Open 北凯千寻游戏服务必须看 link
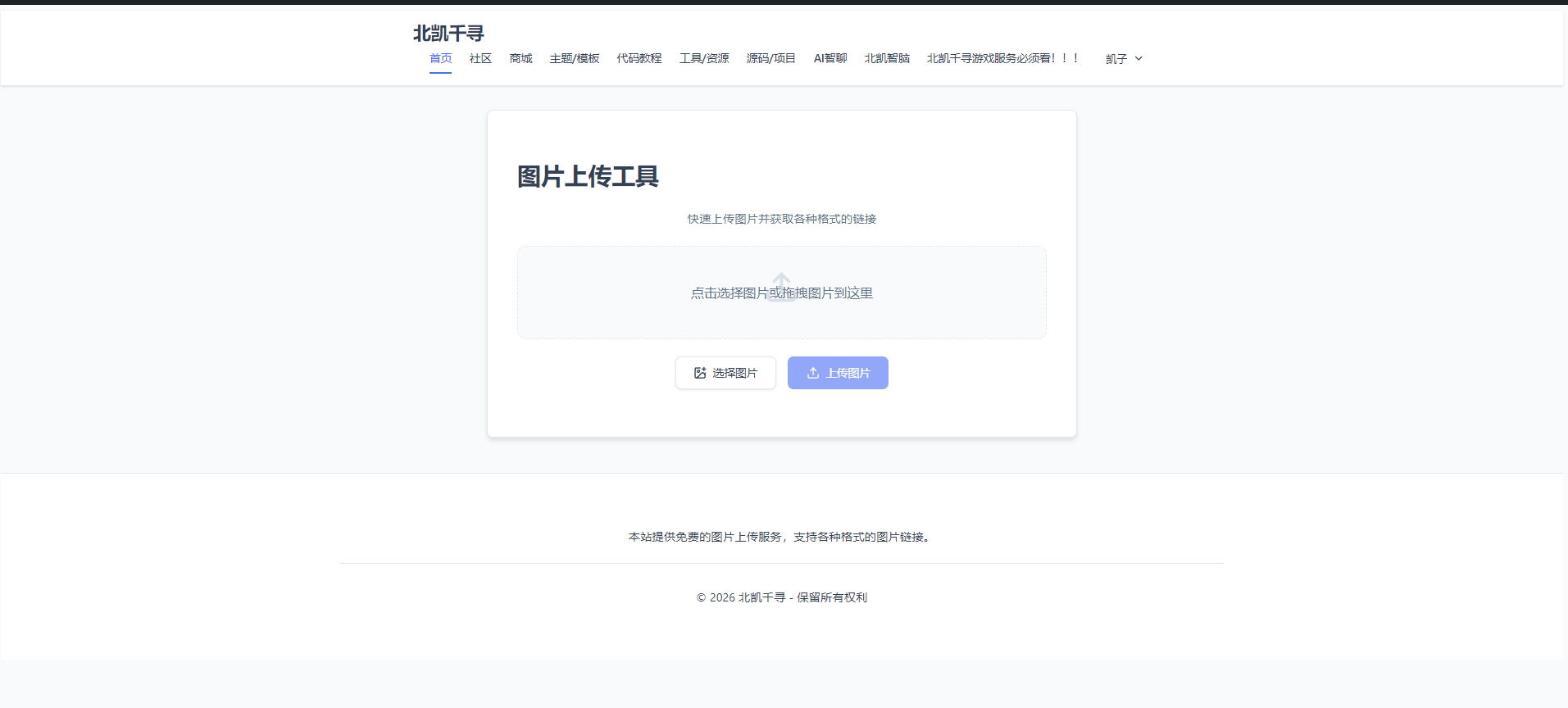 tap(1003, 58)
